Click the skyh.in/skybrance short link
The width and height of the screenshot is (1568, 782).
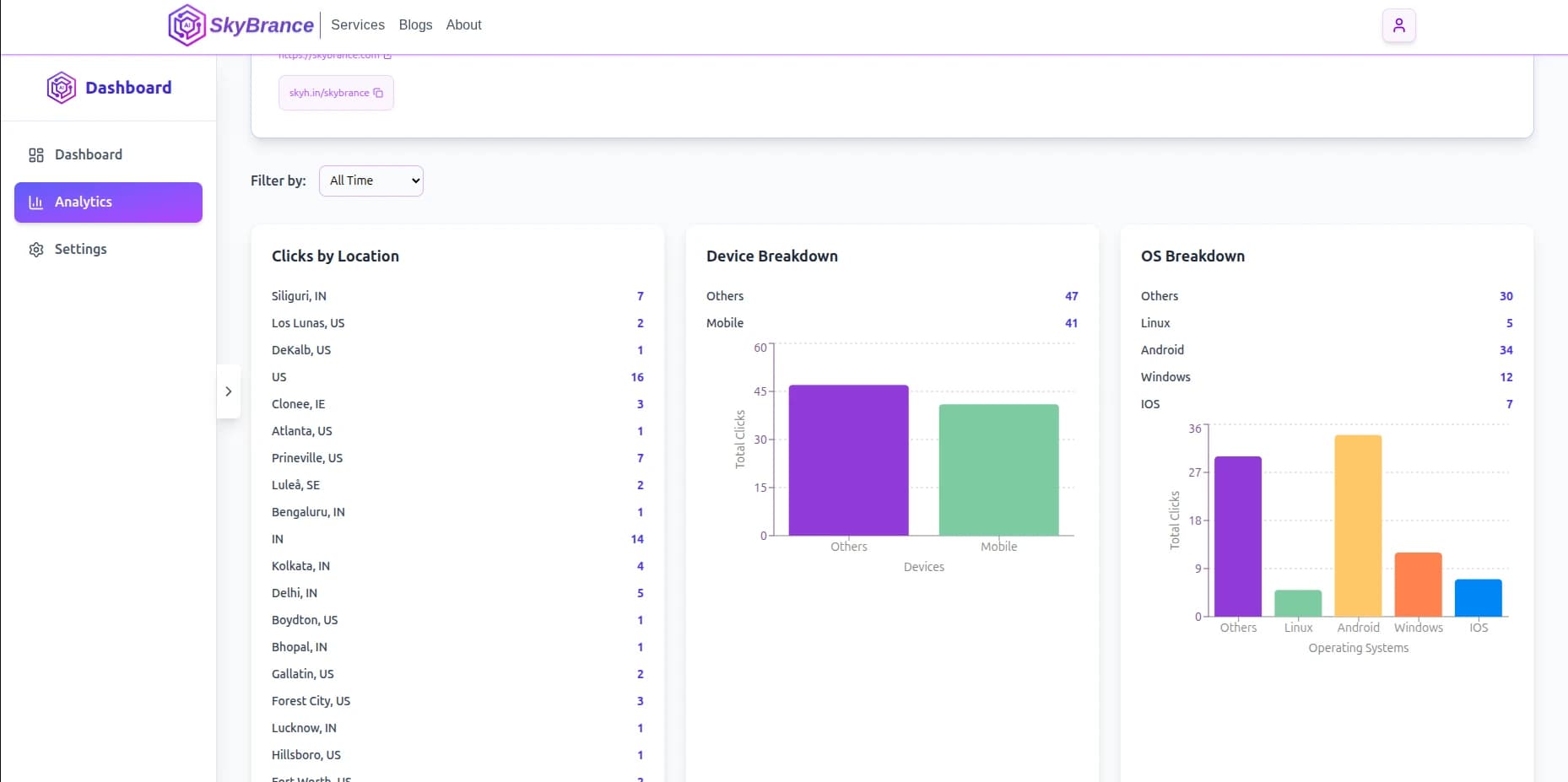(x=328, y=93)
